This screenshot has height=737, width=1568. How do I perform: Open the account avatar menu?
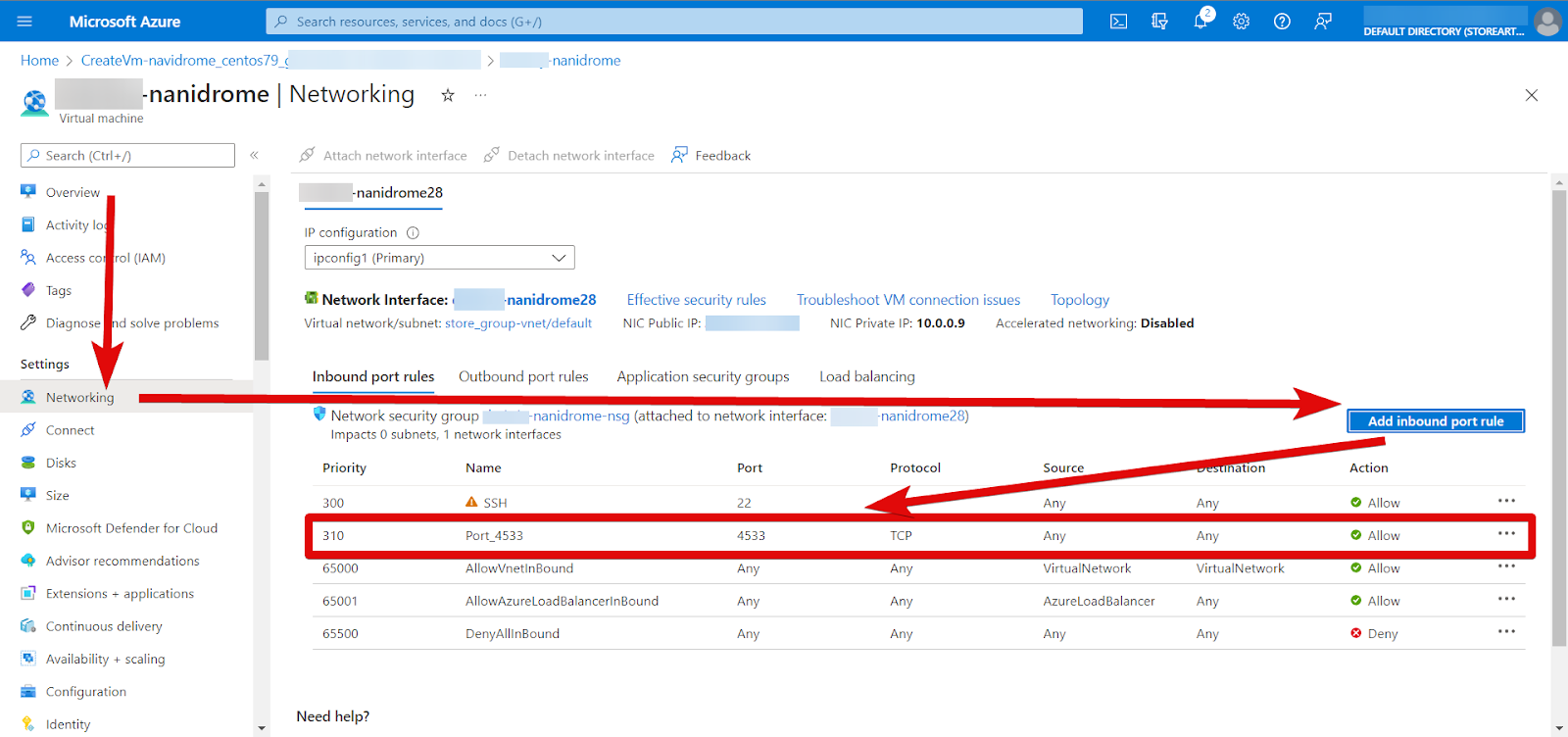click(1548, 21)
